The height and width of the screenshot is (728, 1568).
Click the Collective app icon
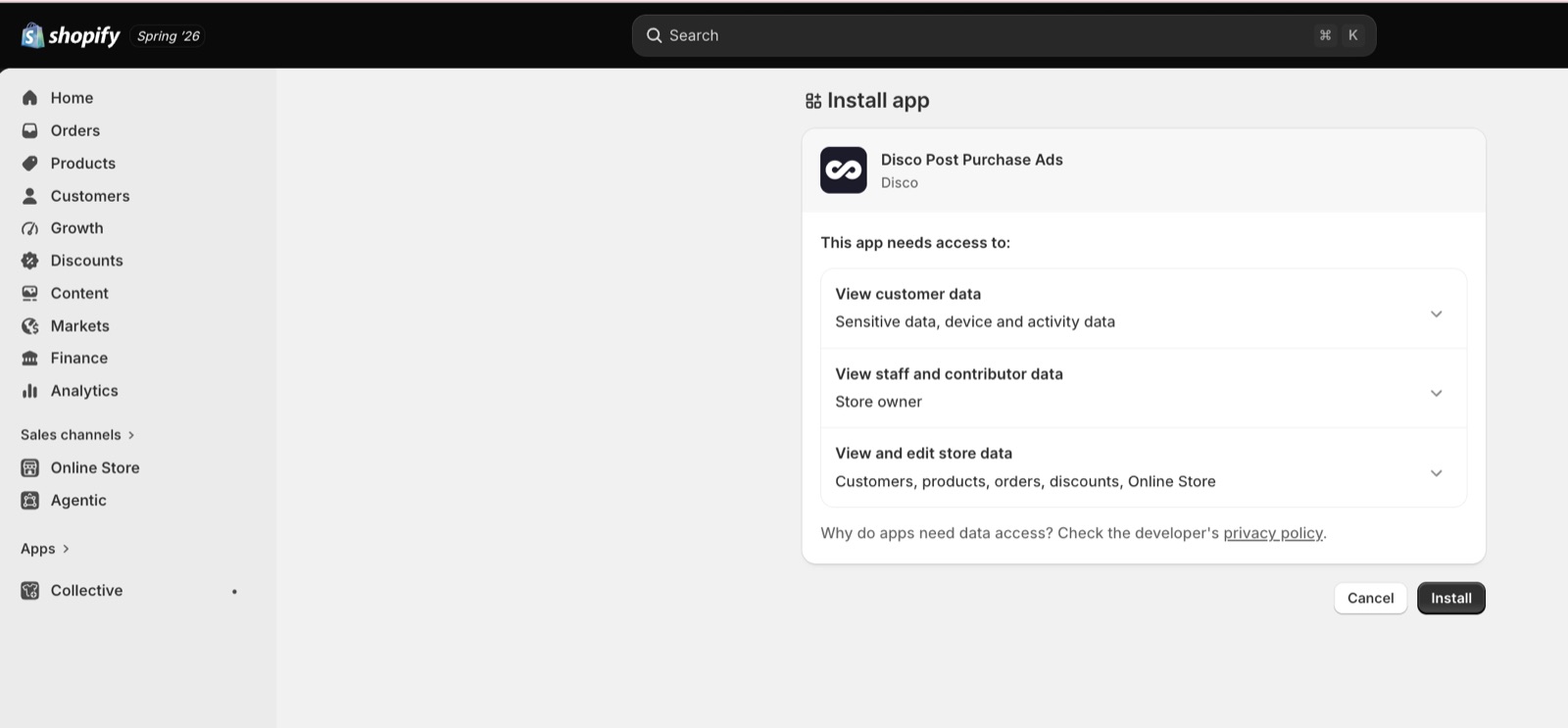click(x=30, y=591)
